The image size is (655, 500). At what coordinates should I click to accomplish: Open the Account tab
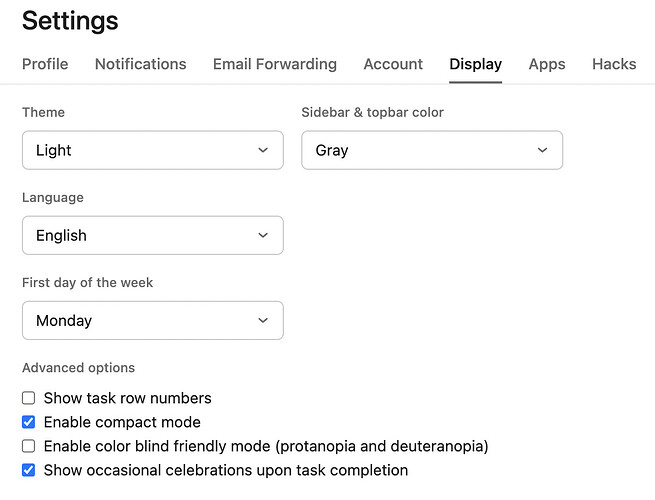point(393,64)
